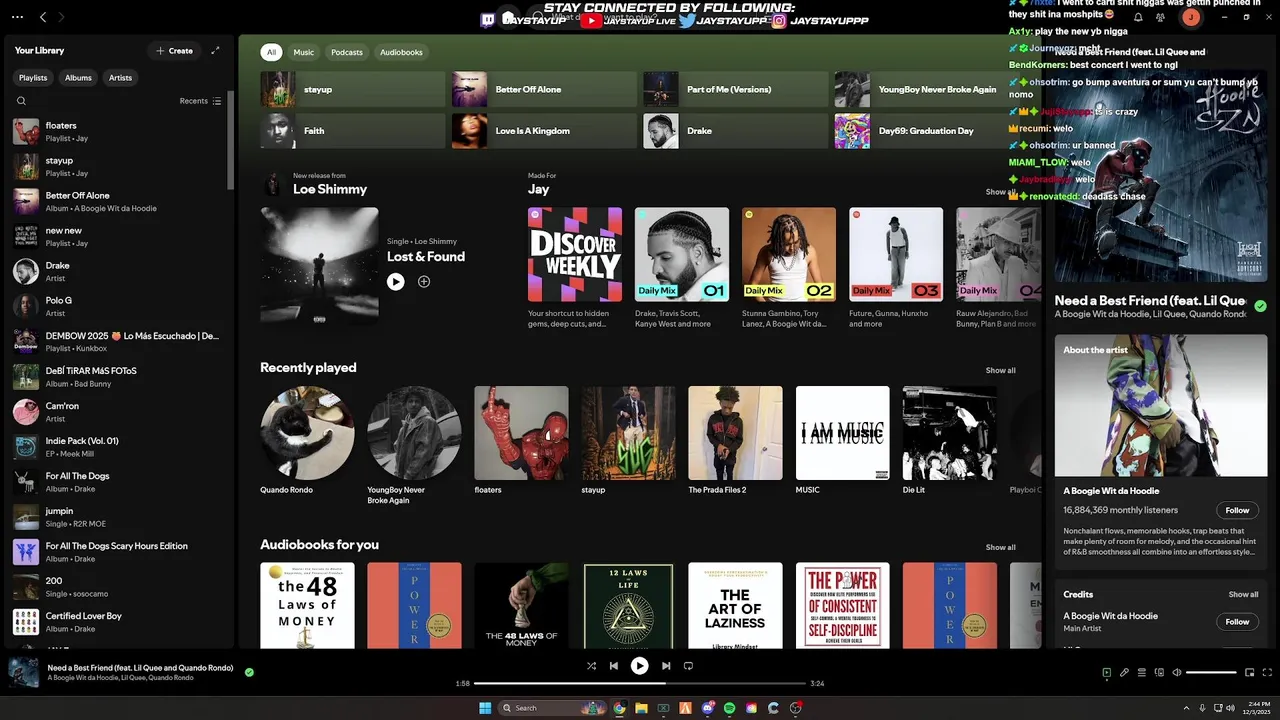
Task: Open the now playing album thumbnail in player bar
Action: [24, 672]
